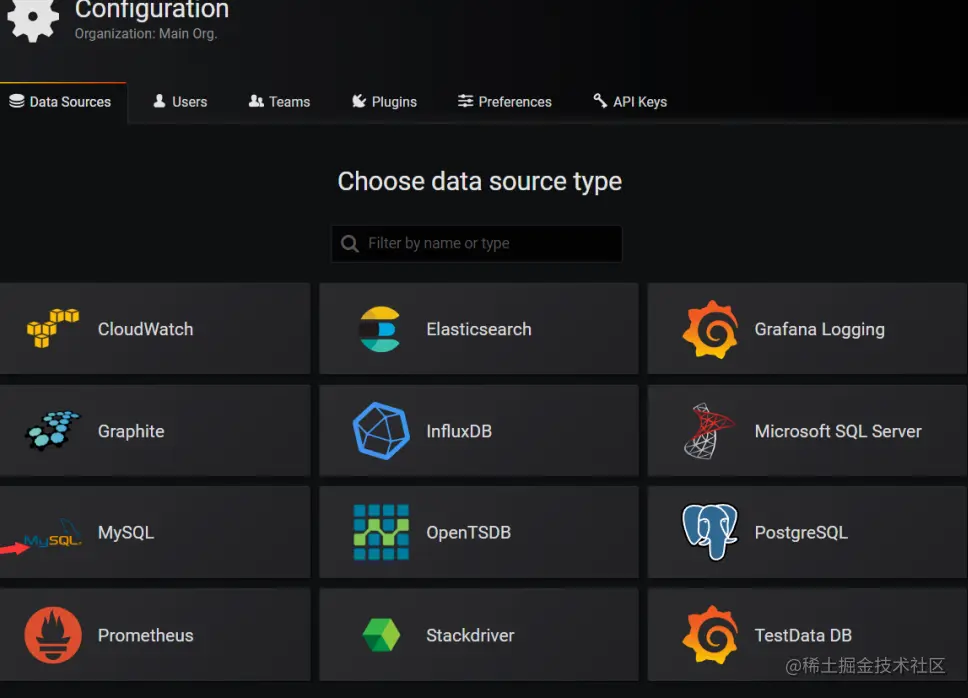The image size is (968, 698).
Task: Click the Stackdriver green hexagon icon
Action: click(381, 635)
